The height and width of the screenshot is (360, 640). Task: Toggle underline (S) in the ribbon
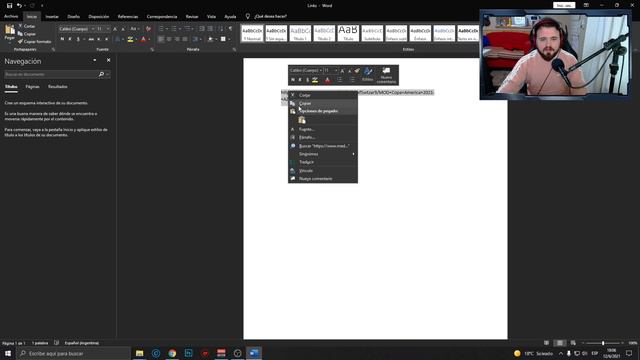(78, 39)
